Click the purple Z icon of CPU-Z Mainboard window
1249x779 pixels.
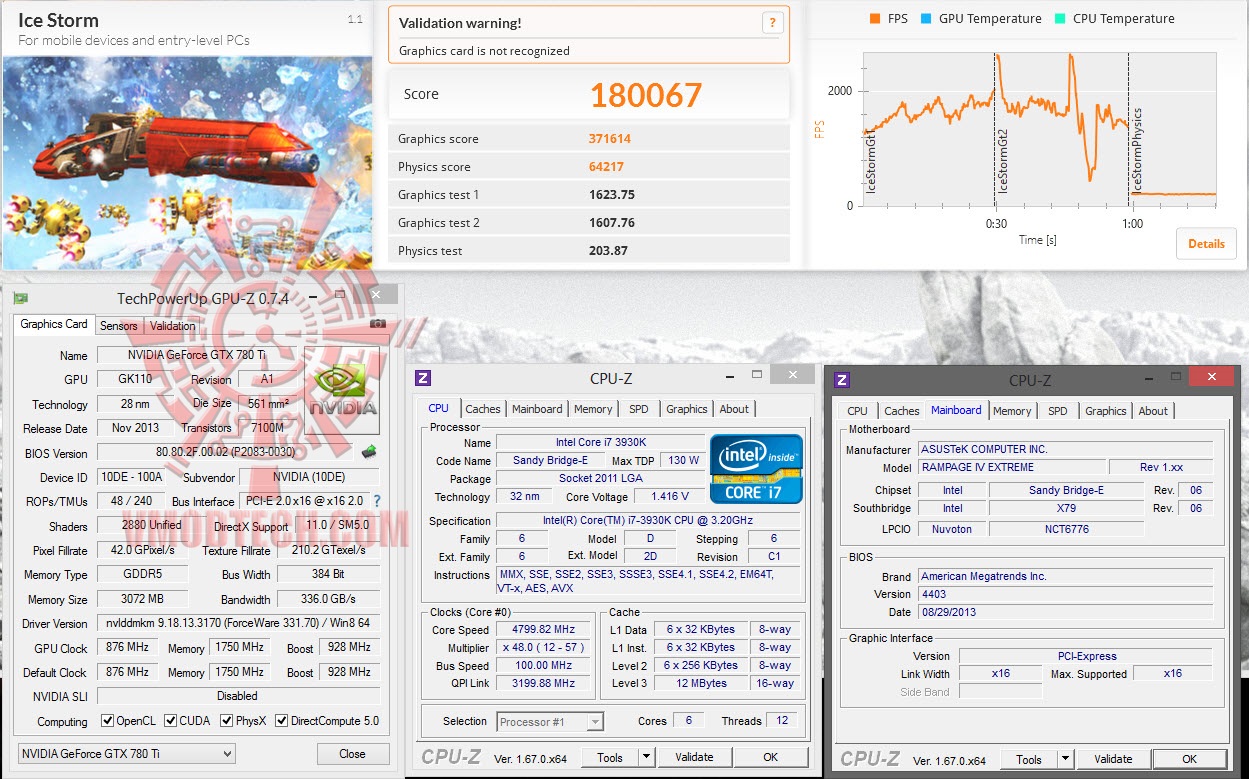842,380
